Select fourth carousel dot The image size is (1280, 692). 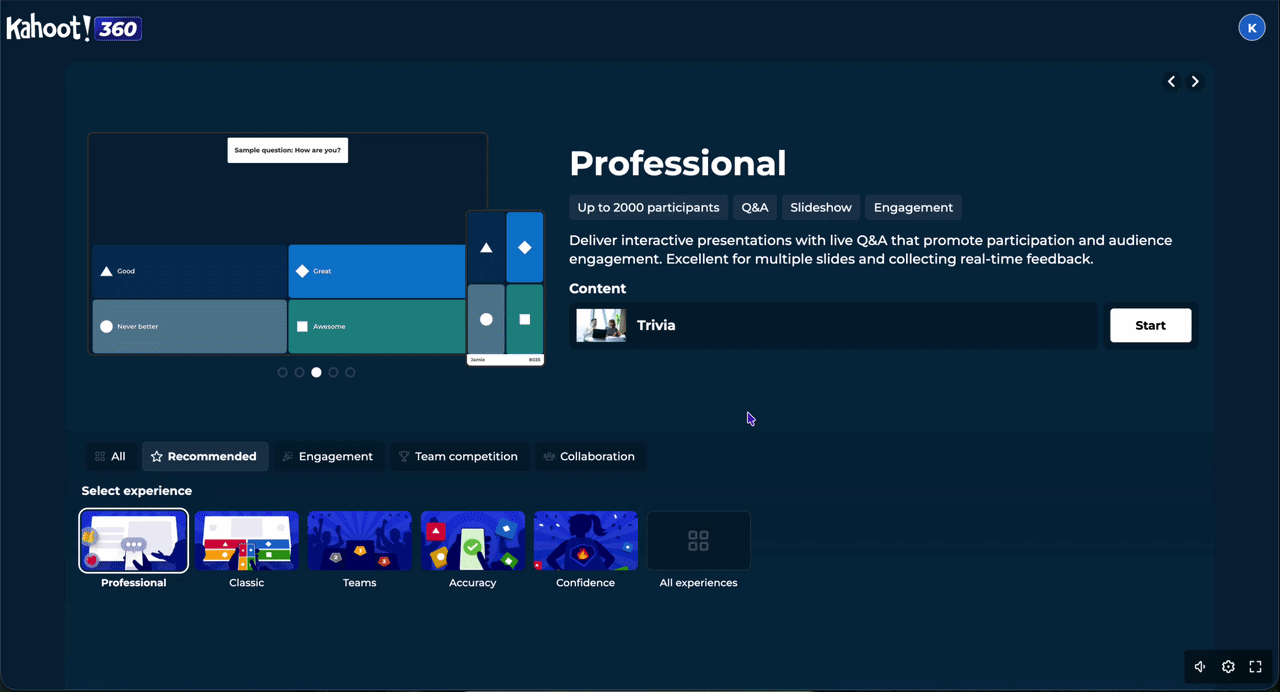pos(333,372)
